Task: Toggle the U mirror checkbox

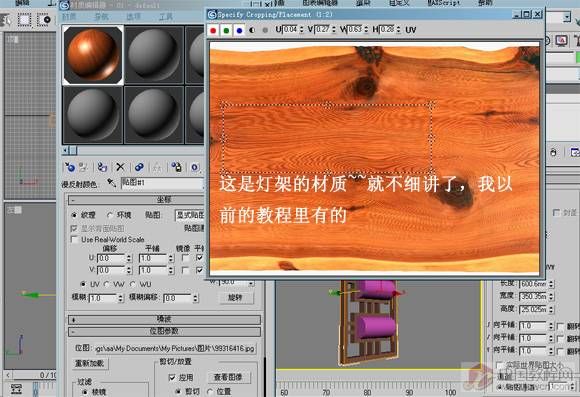Action: 186,258
